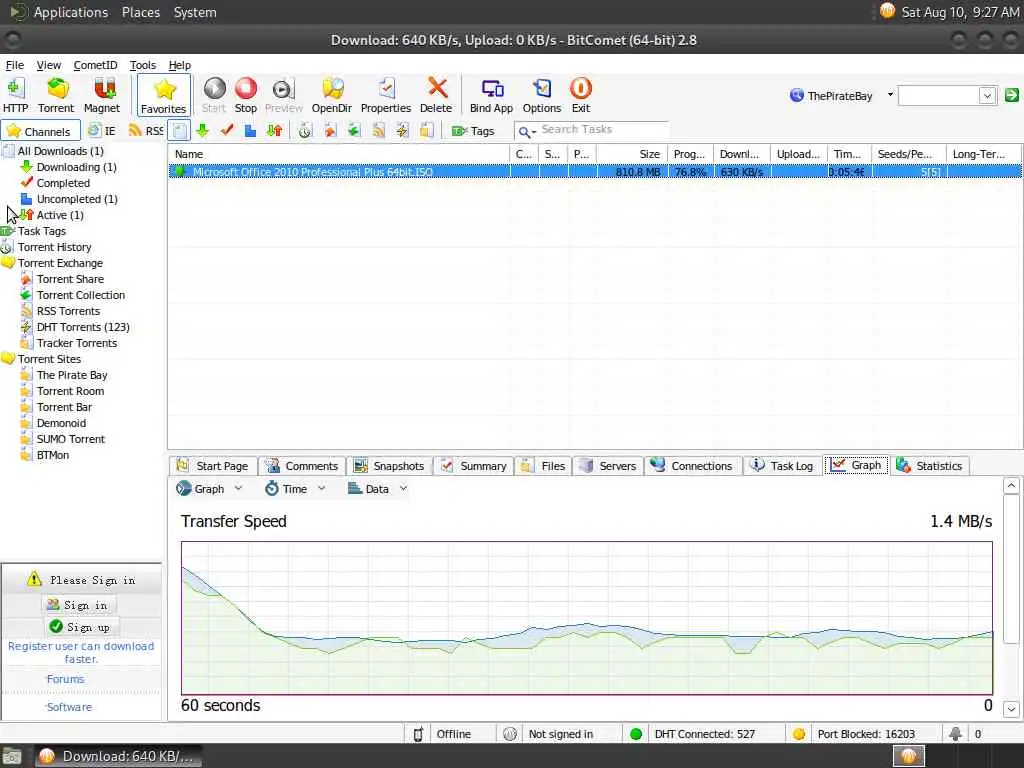Open the Time dropdown
This screenshot has width=1024, height=768.
point(295,488)
